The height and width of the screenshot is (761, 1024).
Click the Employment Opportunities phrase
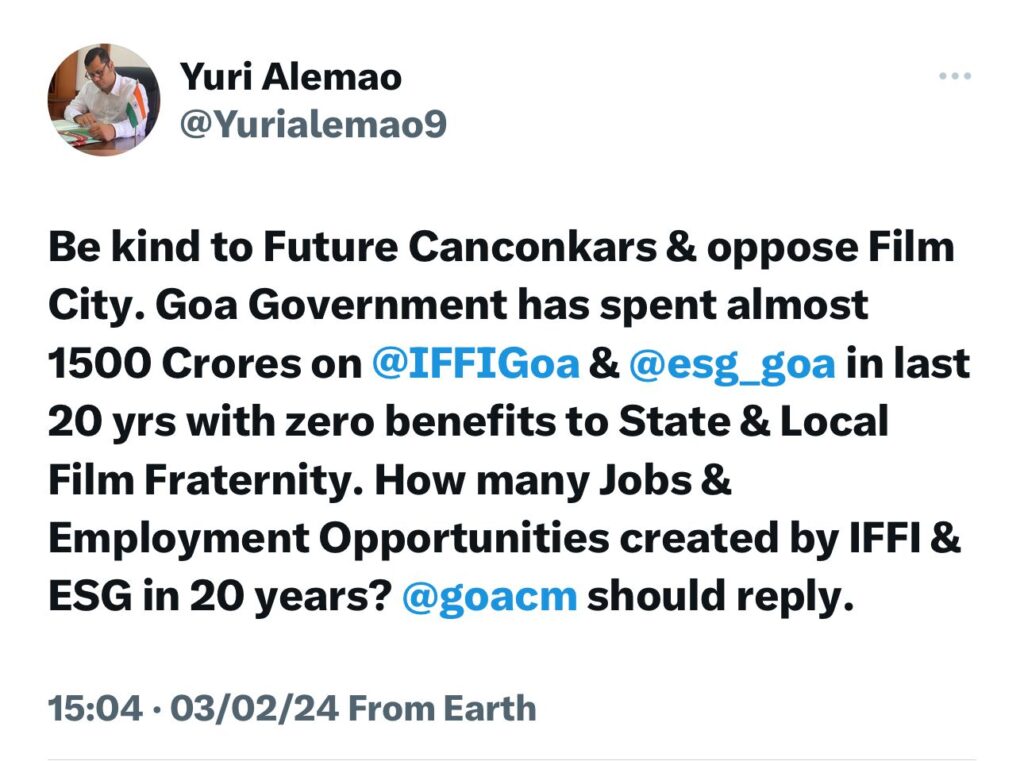tap(329, 540)
